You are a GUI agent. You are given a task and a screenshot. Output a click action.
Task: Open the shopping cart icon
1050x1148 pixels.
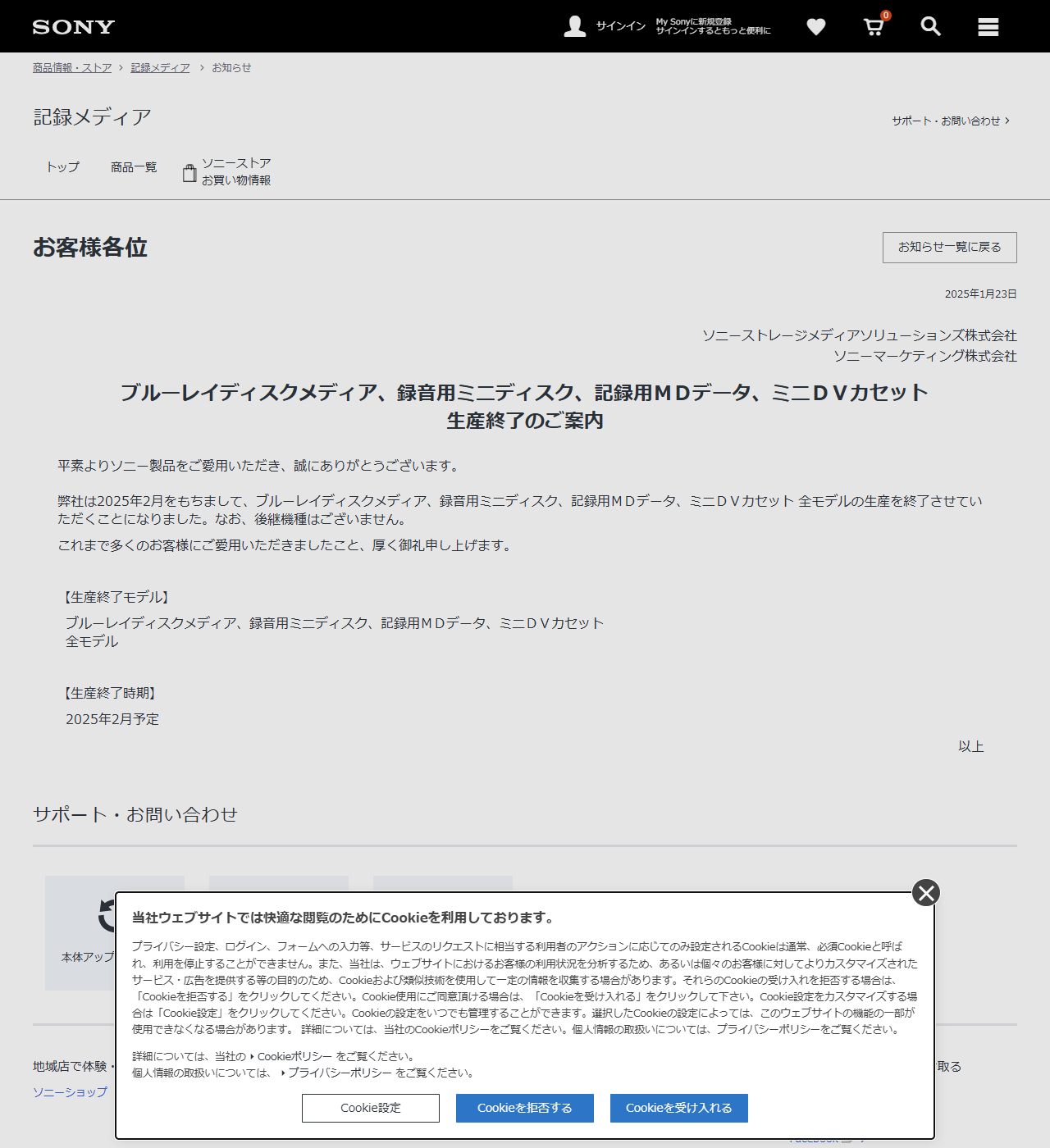874,27
